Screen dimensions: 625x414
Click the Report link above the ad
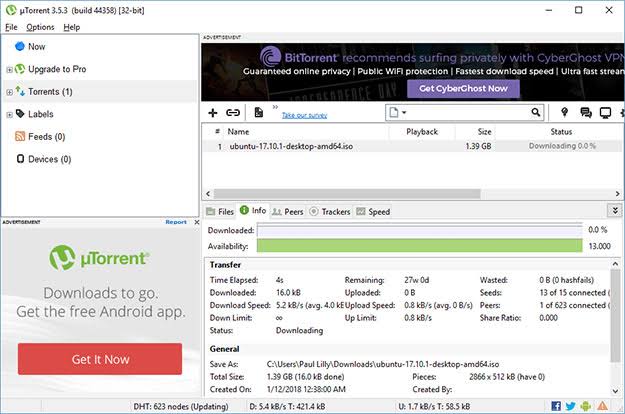176,222
